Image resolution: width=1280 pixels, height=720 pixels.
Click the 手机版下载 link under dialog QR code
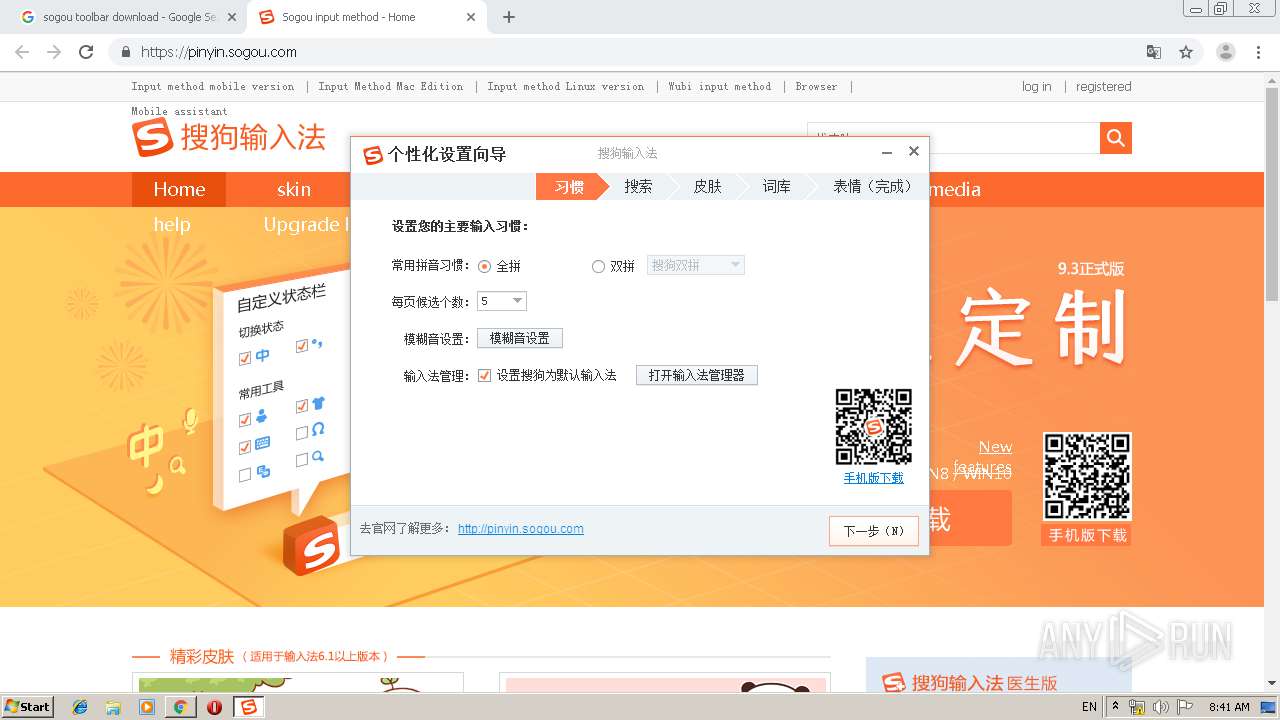pos(873,478)
